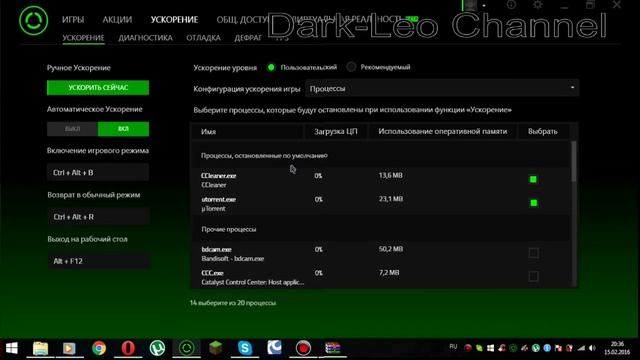Edit the Ctrl + Alt + B hotkey field
Viewport: 640px width, 360px height.
tap(98, 173)
